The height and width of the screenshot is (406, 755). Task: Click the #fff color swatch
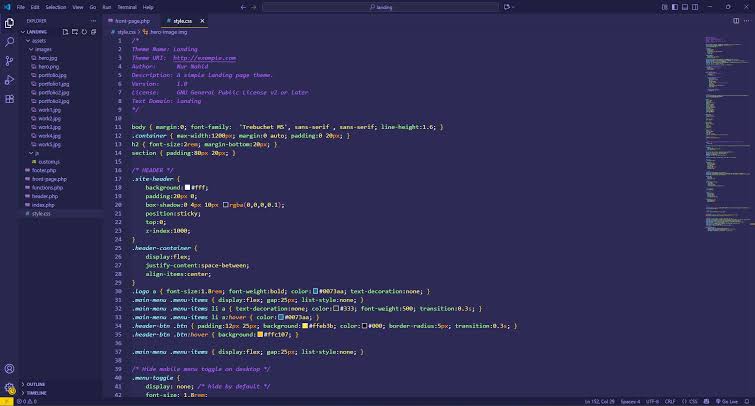pyautogui.click(x=187, y=187)
